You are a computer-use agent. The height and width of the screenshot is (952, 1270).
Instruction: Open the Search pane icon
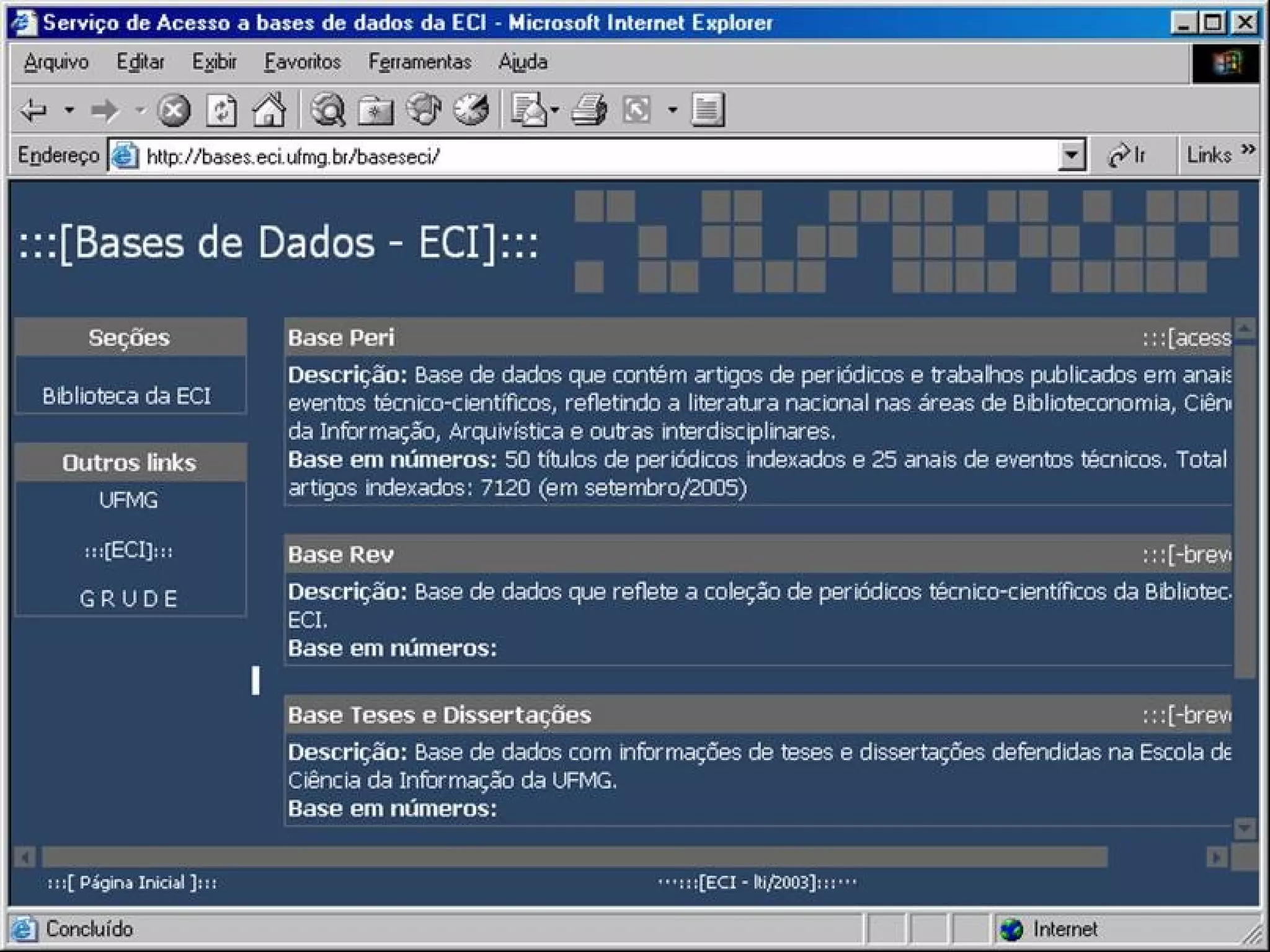pyautogui.click(x=327, y=110)
